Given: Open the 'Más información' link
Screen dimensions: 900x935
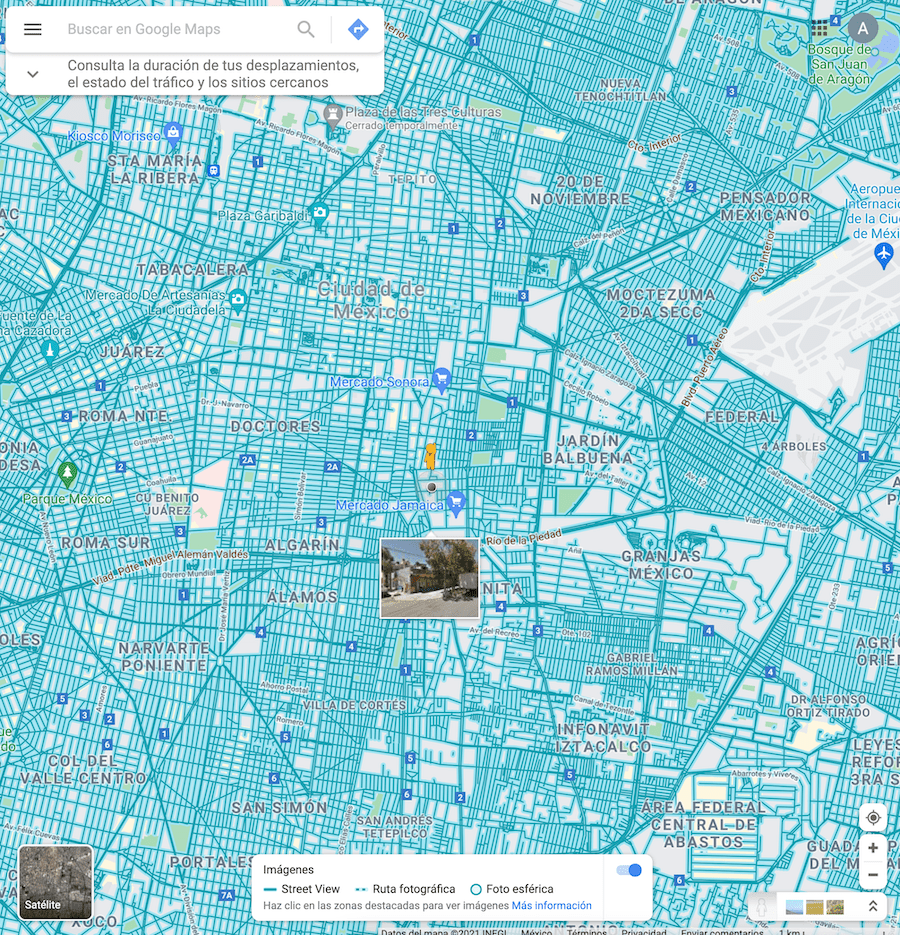Looking at the screenshot, I should tap(552, 905).
